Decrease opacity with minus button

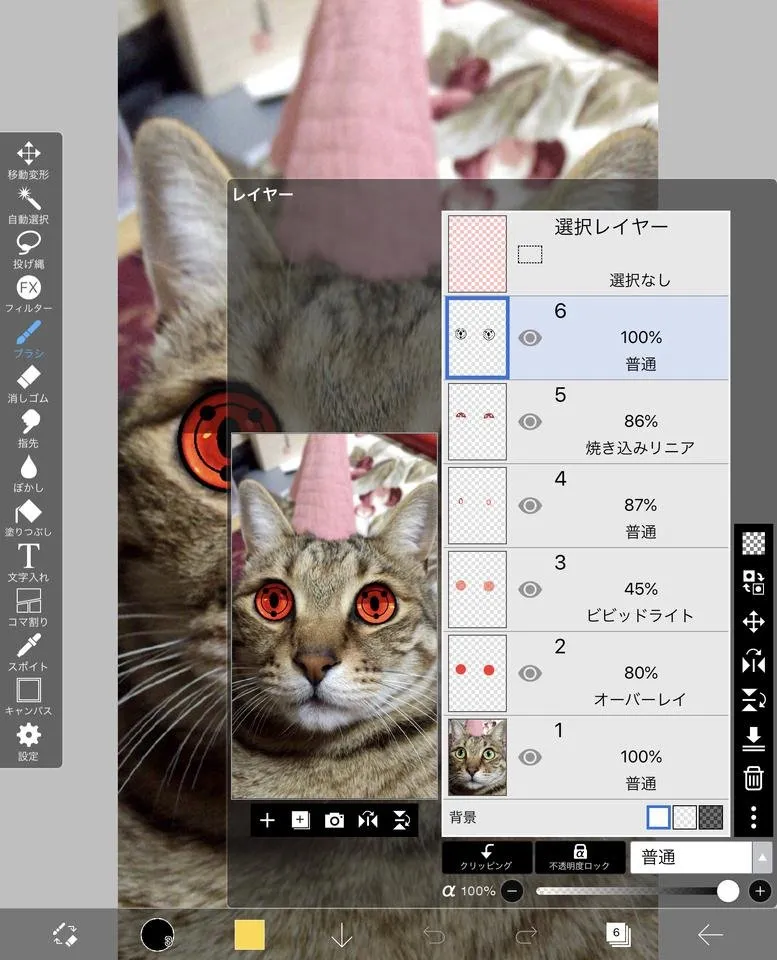512,891
